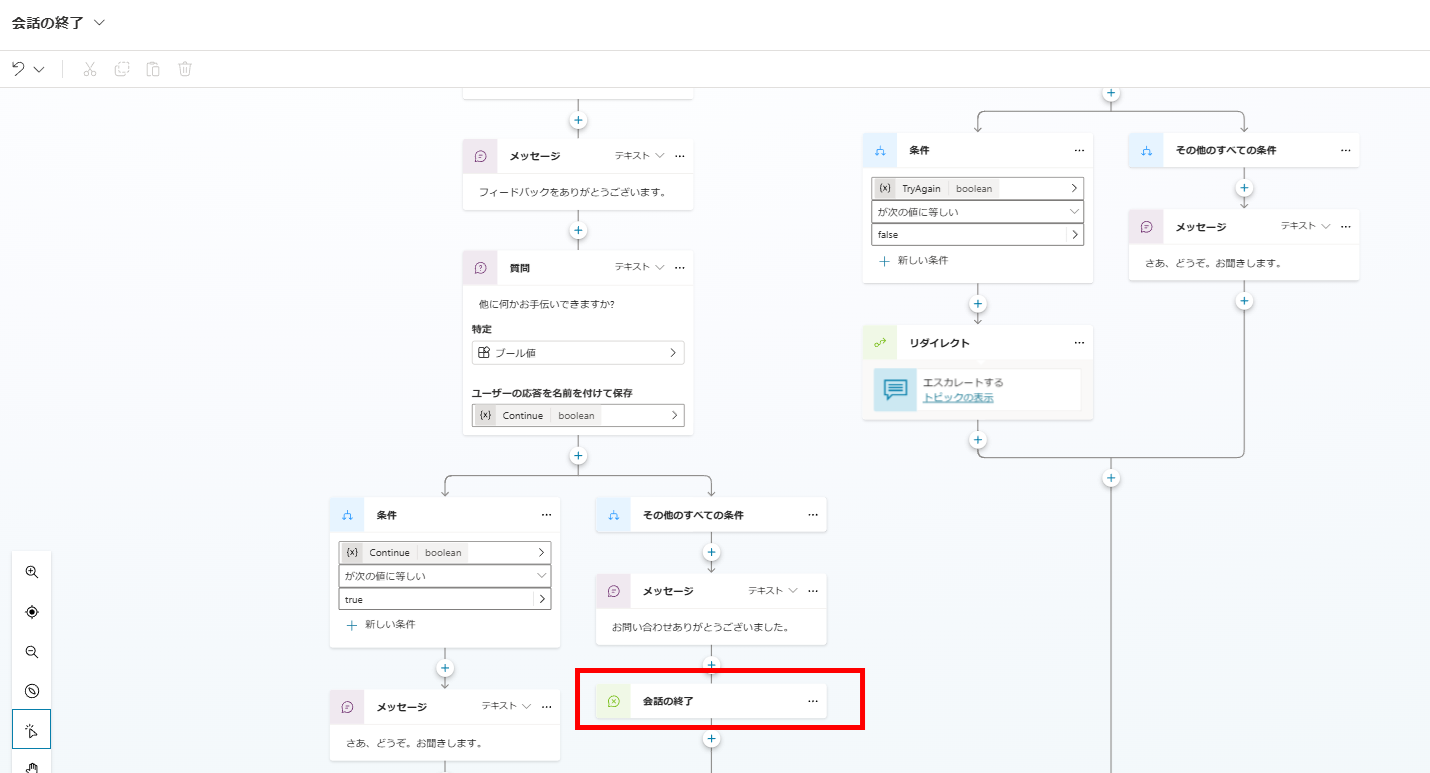Click the compass icon in the sidebar
This screenshot has width=1430, height=773.
pyautogui.click(x=31, y=690)
